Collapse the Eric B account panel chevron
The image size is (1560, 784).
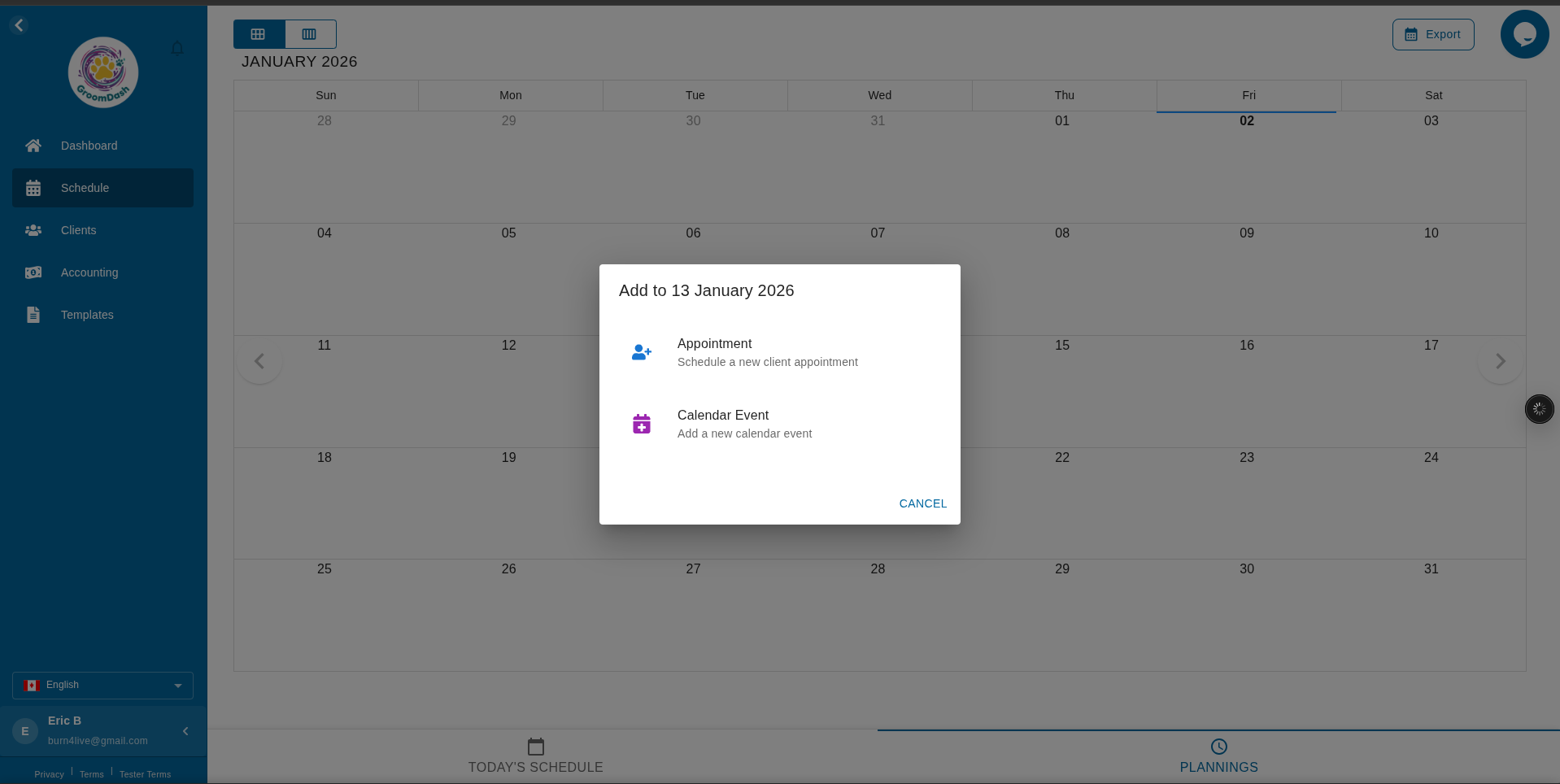185,731
